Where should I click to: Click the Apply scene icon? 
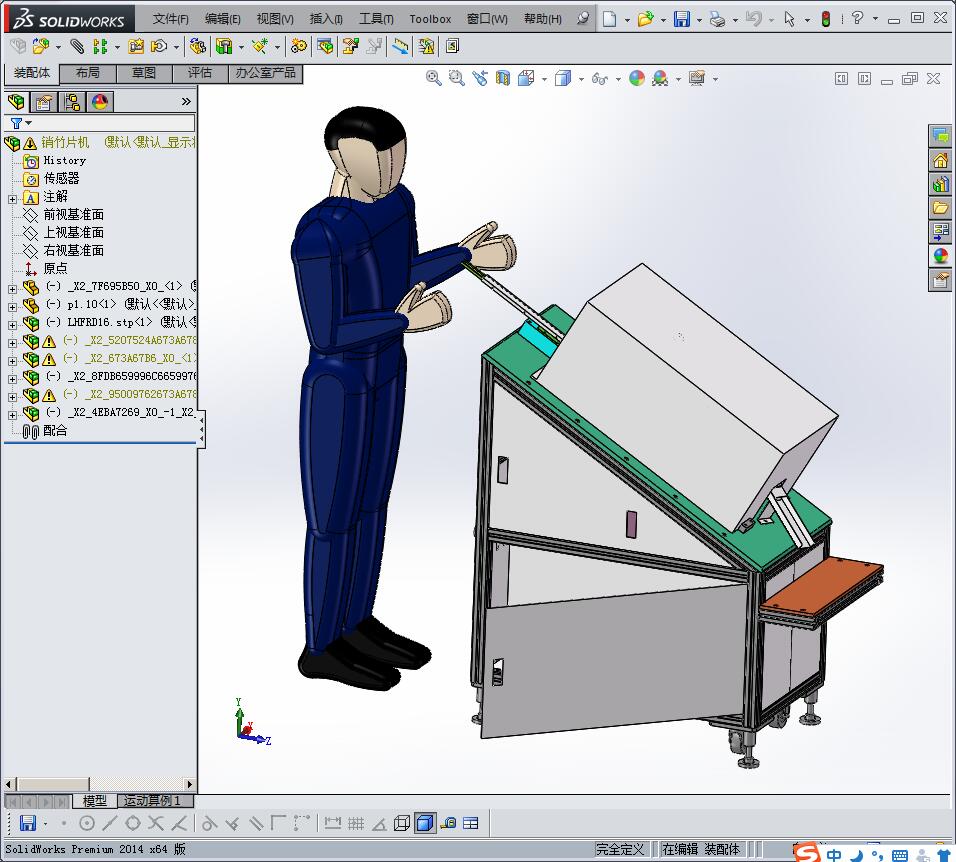click(660, 78)
